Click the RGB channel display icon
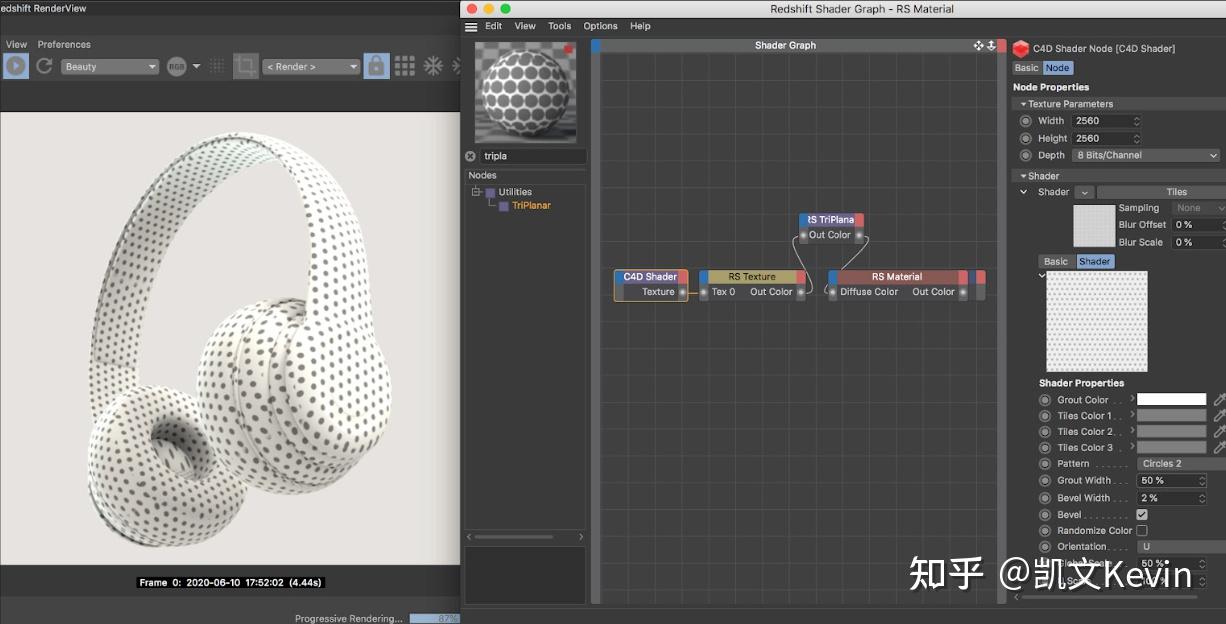 point(174,65)
